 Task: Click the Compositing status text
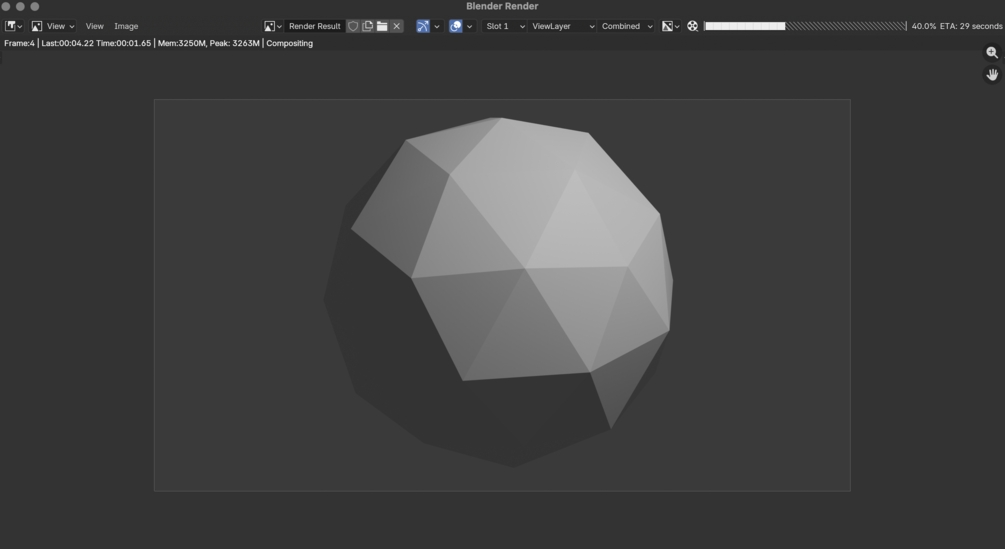290,44
